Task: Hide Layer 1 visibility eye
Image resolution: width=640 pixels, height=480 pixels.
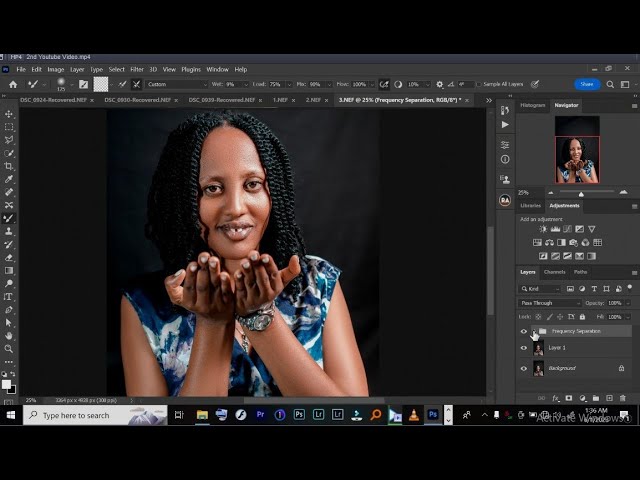Action: click(524, 348)
